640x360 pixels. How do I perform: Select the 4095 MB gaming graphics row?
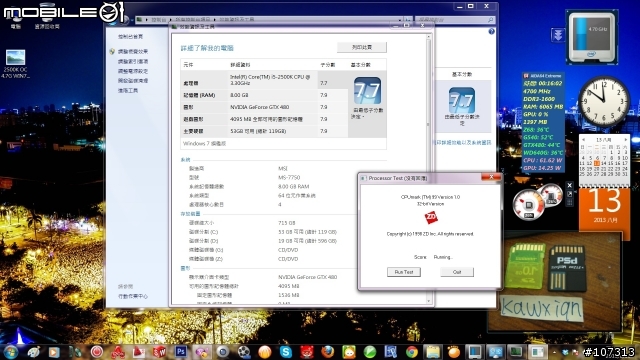click(x=264, y=119)
